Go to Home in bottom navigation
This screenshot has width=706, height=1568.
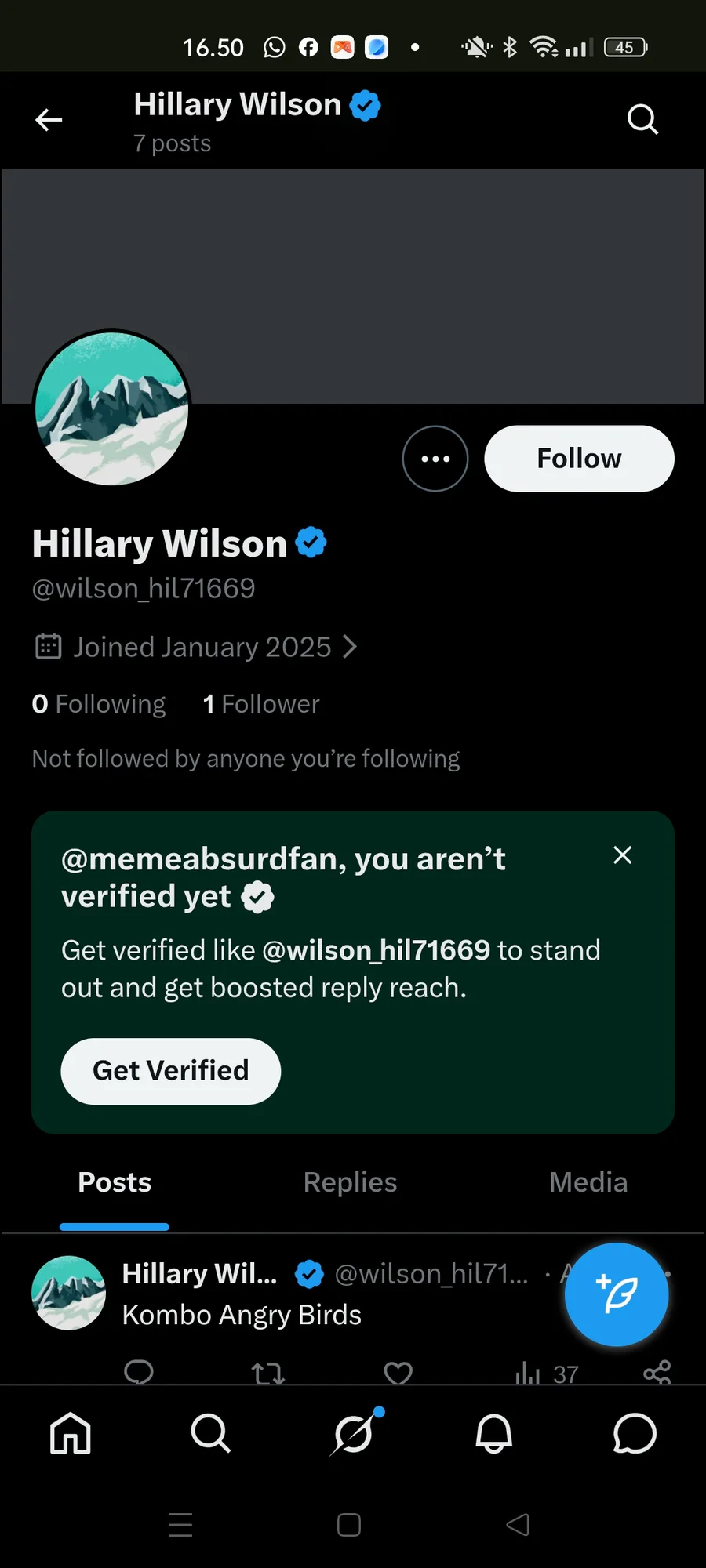71,1433
